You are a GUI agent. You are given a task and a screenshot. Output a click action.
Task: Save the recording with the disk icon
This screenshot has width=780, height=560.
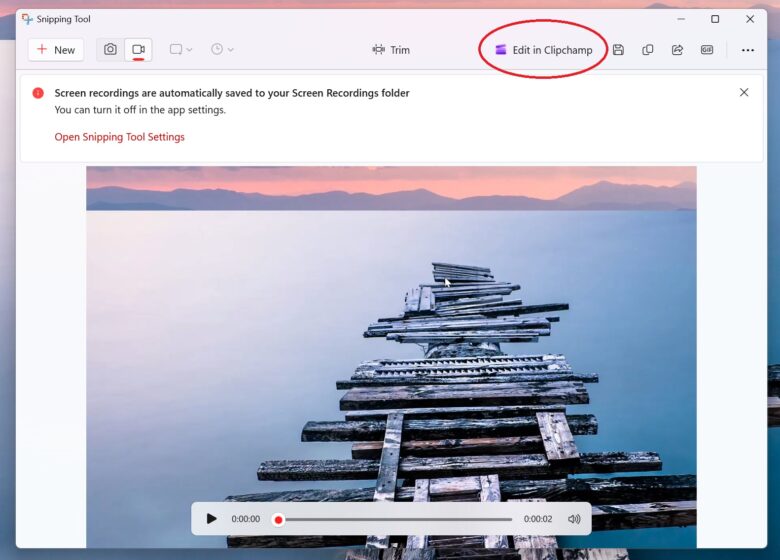point(618,50)
